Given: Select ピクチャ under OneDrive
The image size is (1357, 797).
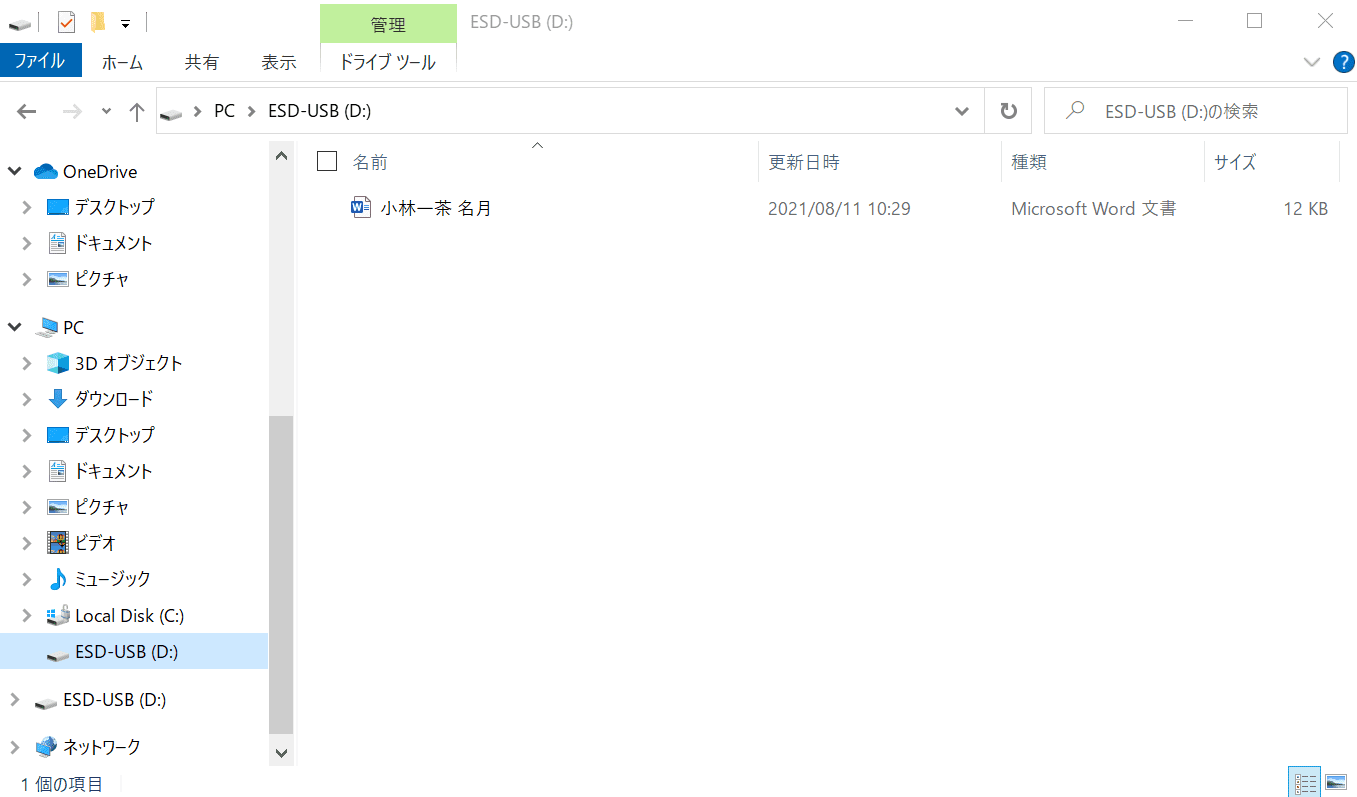Looking at the screenshot, I should coord(102,279).
